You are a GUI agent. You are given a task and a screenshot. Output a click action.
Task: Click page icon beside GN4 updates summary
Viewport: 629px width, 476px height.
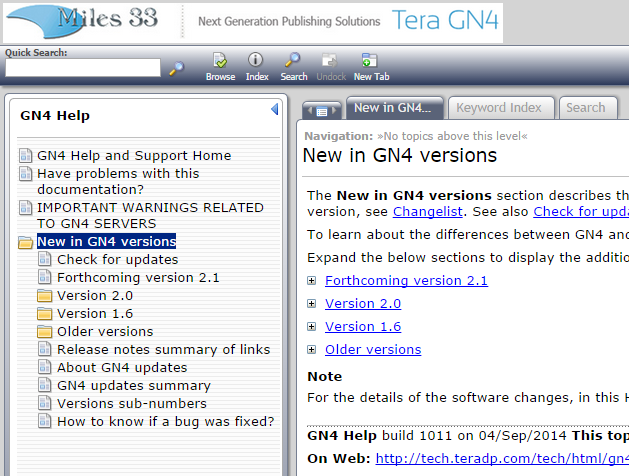[x=45, y=385]
